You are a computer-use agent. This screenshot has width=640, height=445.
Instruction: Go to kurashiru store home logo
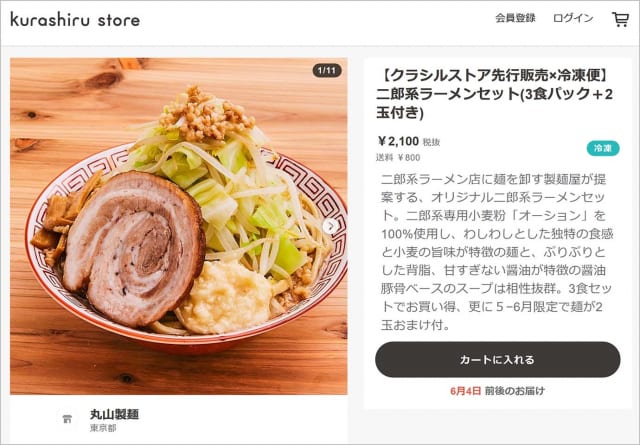[x=75, y=19]
